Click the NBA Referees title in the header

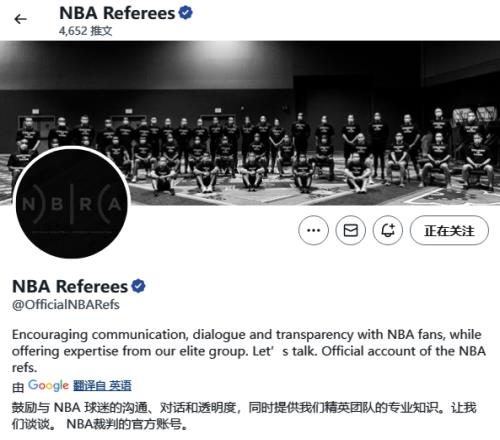[117, 13]
